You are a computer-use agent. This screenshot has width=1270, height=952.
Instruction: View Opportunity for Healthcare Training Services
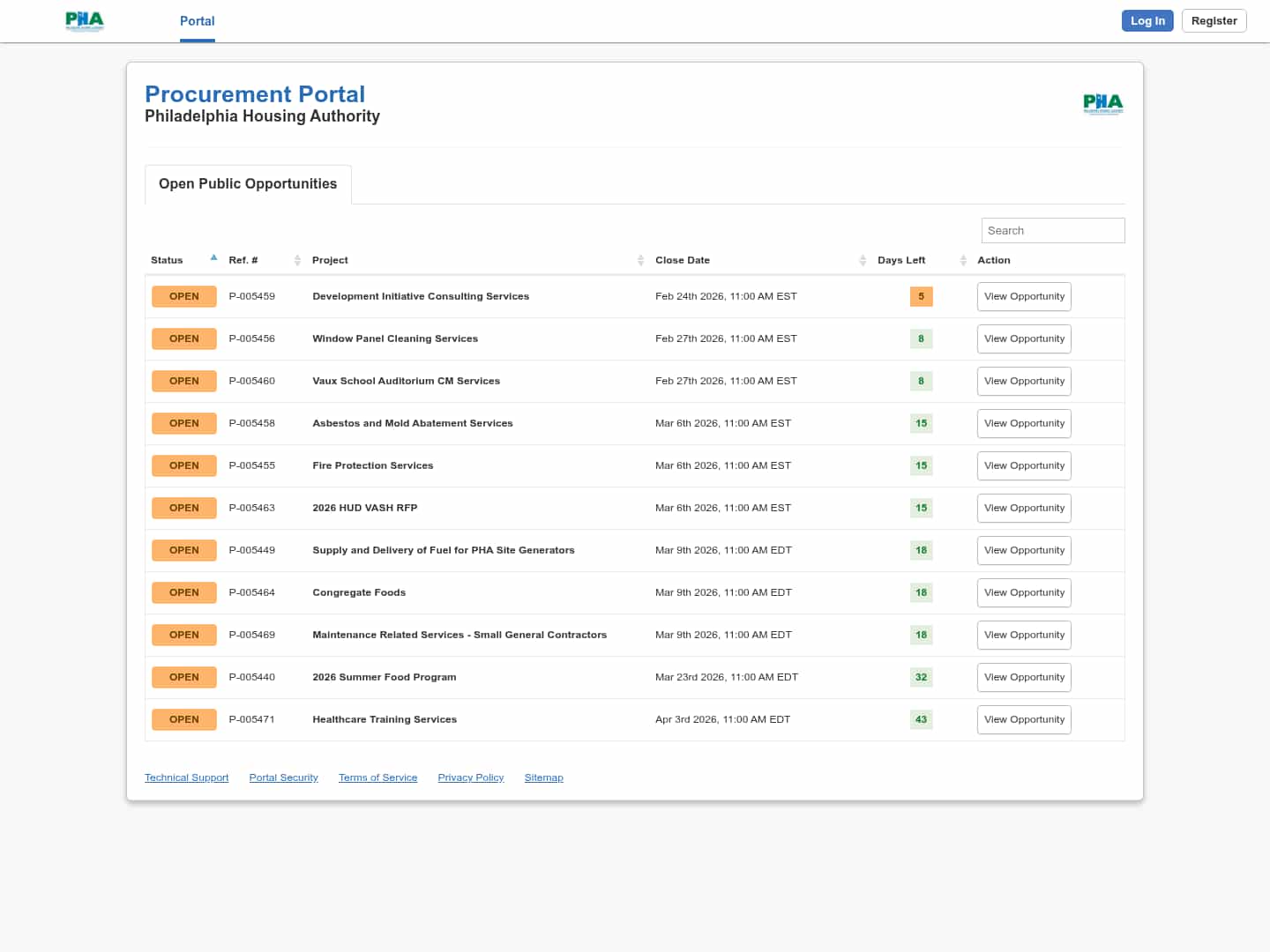pyautogui.click(x=1024, y=720)
